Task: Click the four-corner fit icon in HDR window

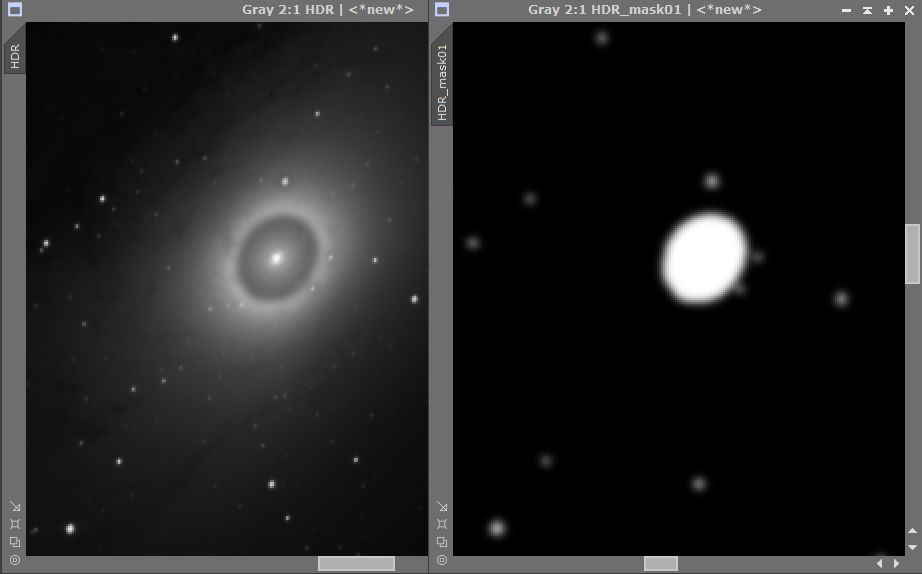Action: click(x=14, y=524)
